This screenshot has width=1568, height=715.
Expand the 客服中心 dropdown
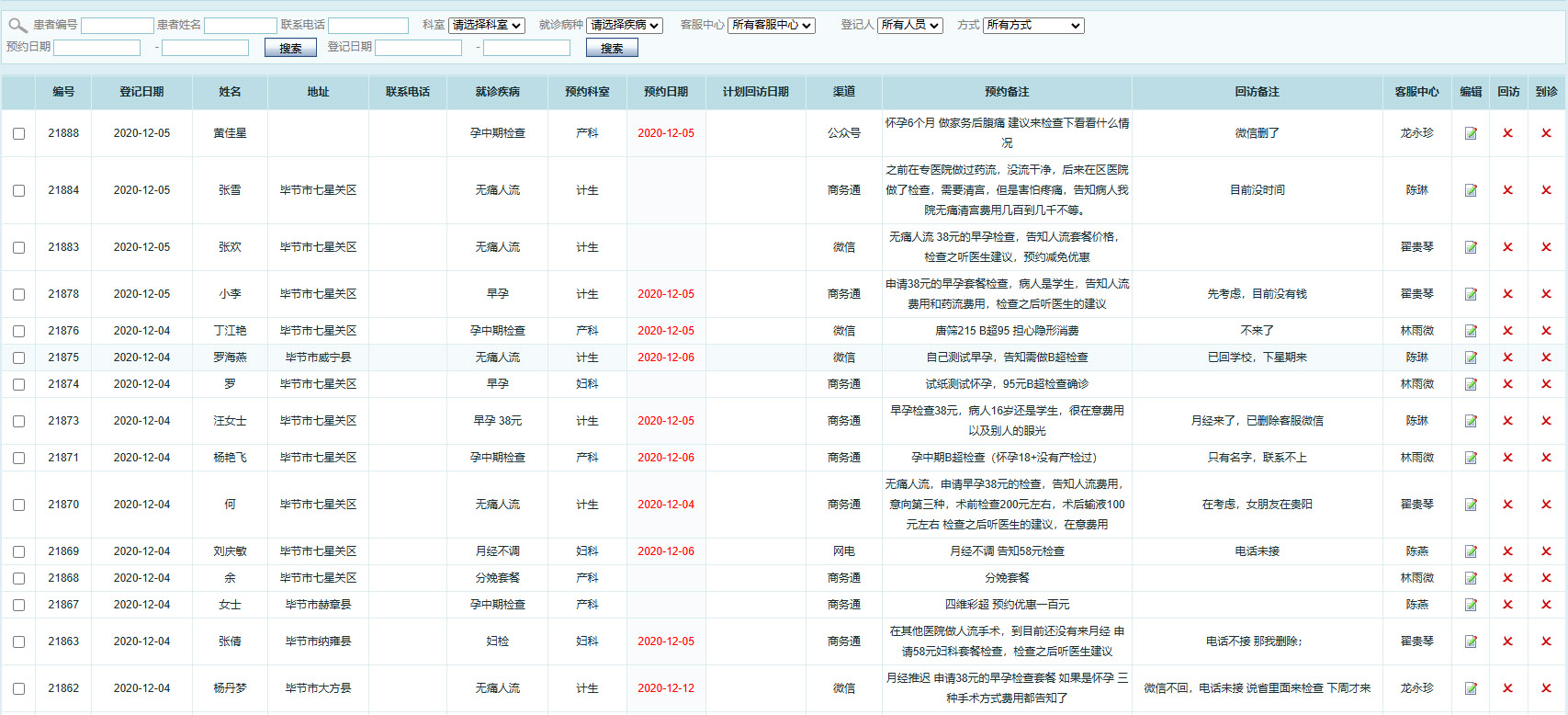tap(772, 26)
